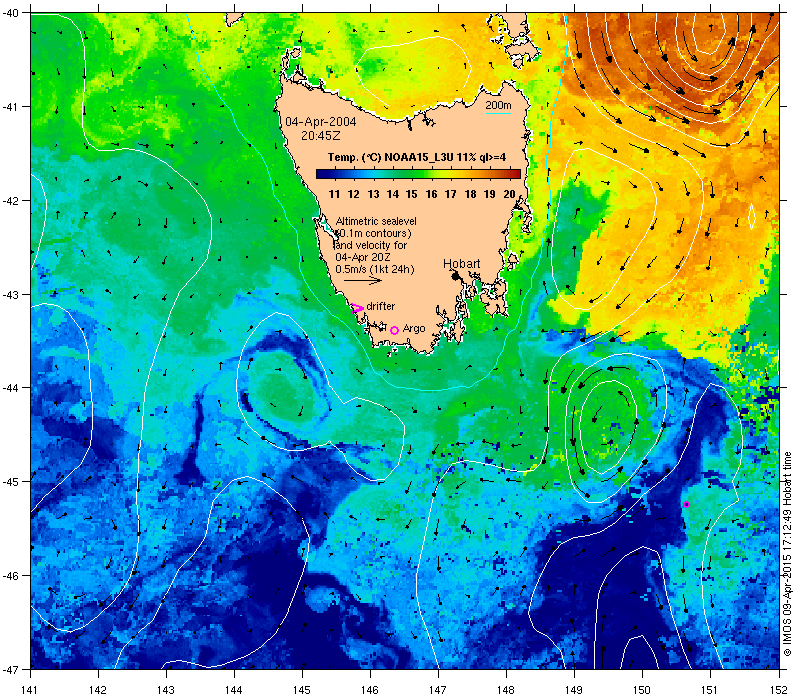Viewport: 800px width, 700px height.
Task: Click the small magenta float marker near 45°S
Action: pos(686,504)
